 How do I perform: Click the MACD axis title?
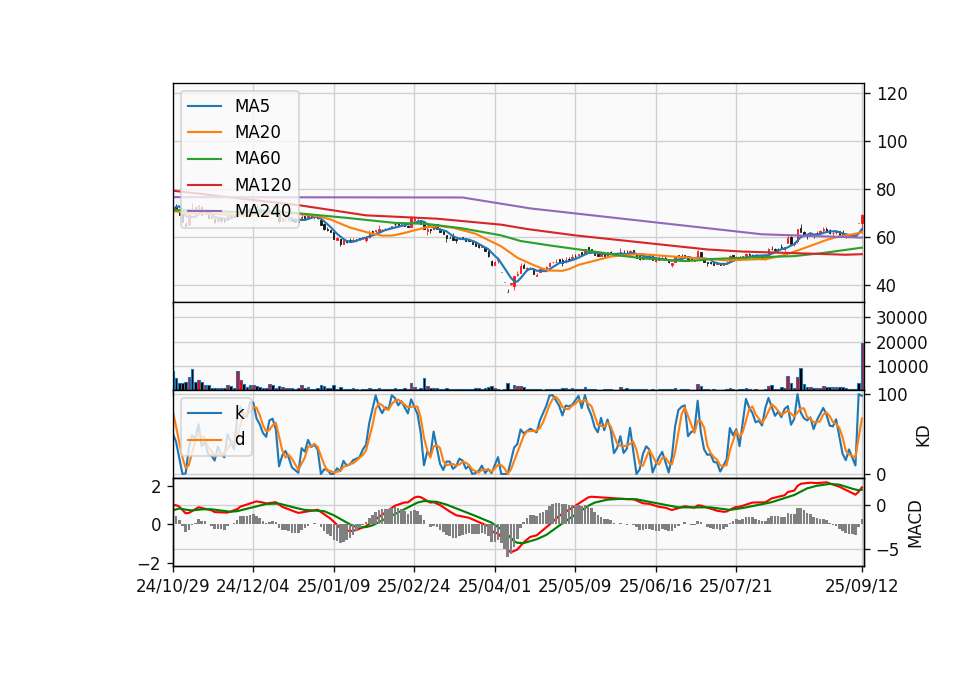[915, 524]
